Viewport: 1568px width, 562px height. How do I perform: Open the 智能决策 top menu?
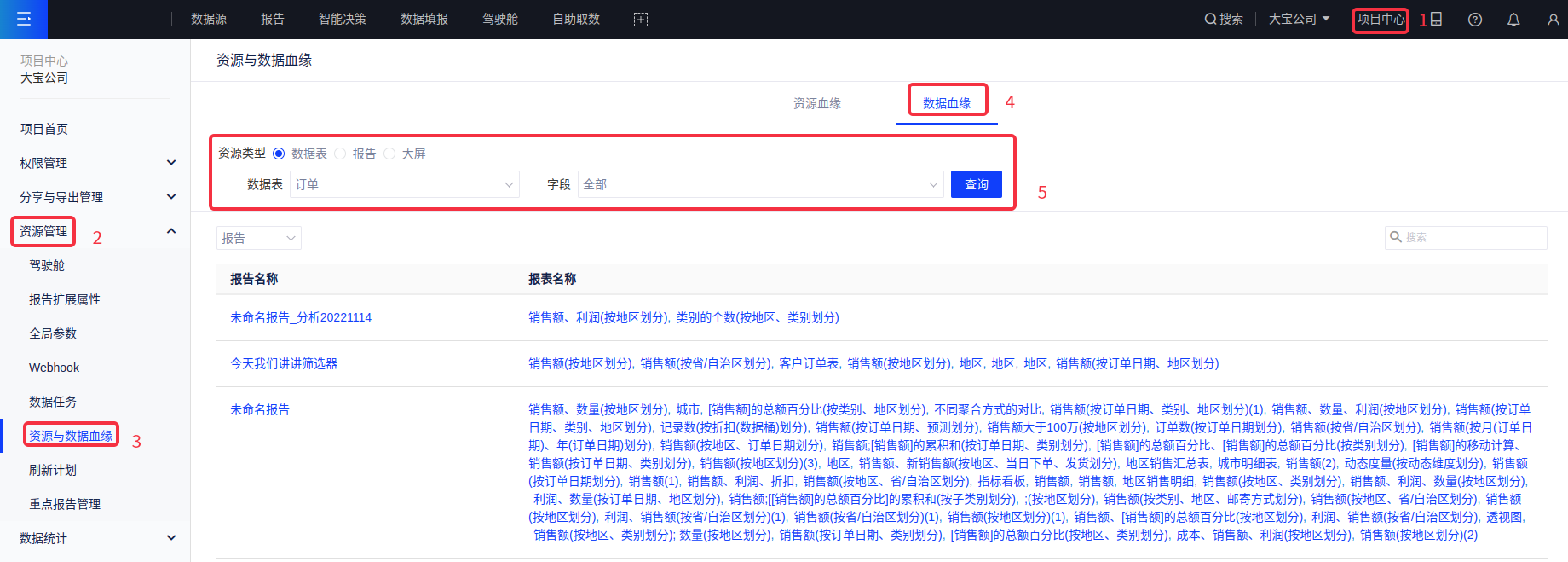point(343,19)
